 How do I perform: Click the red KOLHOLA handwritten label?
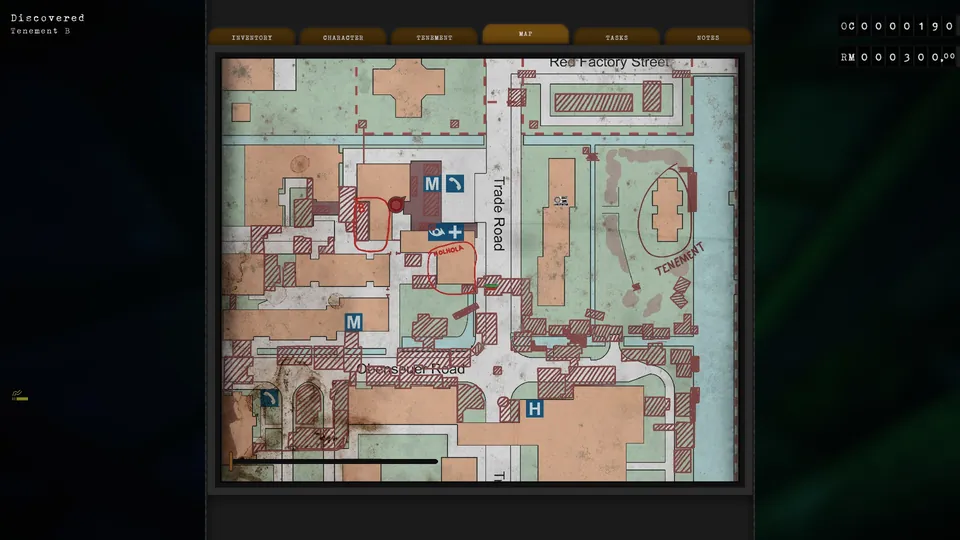pyautogui.click(x=449, y=250)
